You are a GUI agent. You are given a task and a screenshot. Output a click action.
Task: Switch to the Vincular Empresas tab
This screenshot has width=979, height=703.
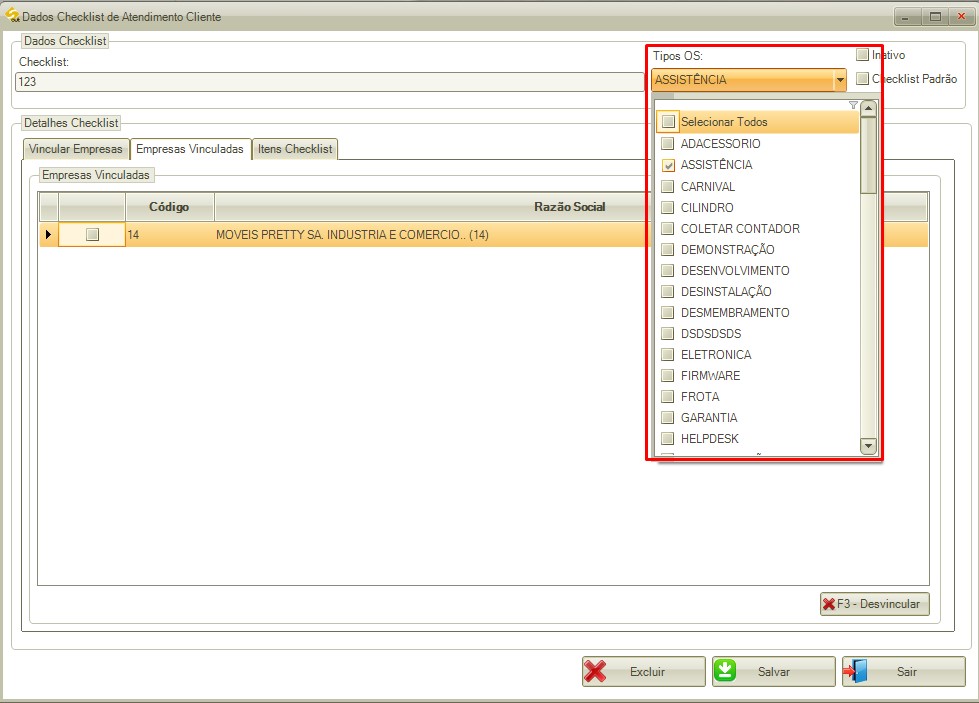click(x=75, y=148)
